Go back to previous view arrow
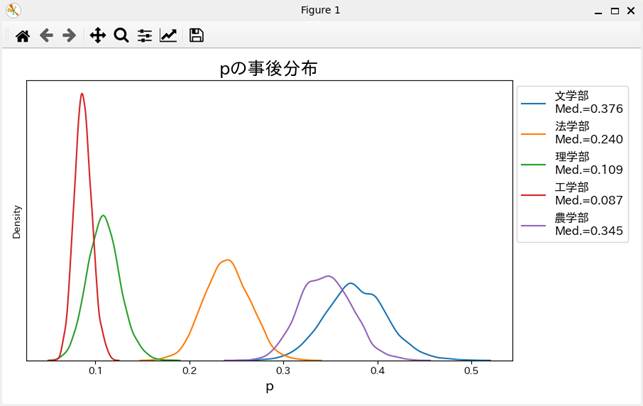The image size is (643, 406). pos(46,35)
